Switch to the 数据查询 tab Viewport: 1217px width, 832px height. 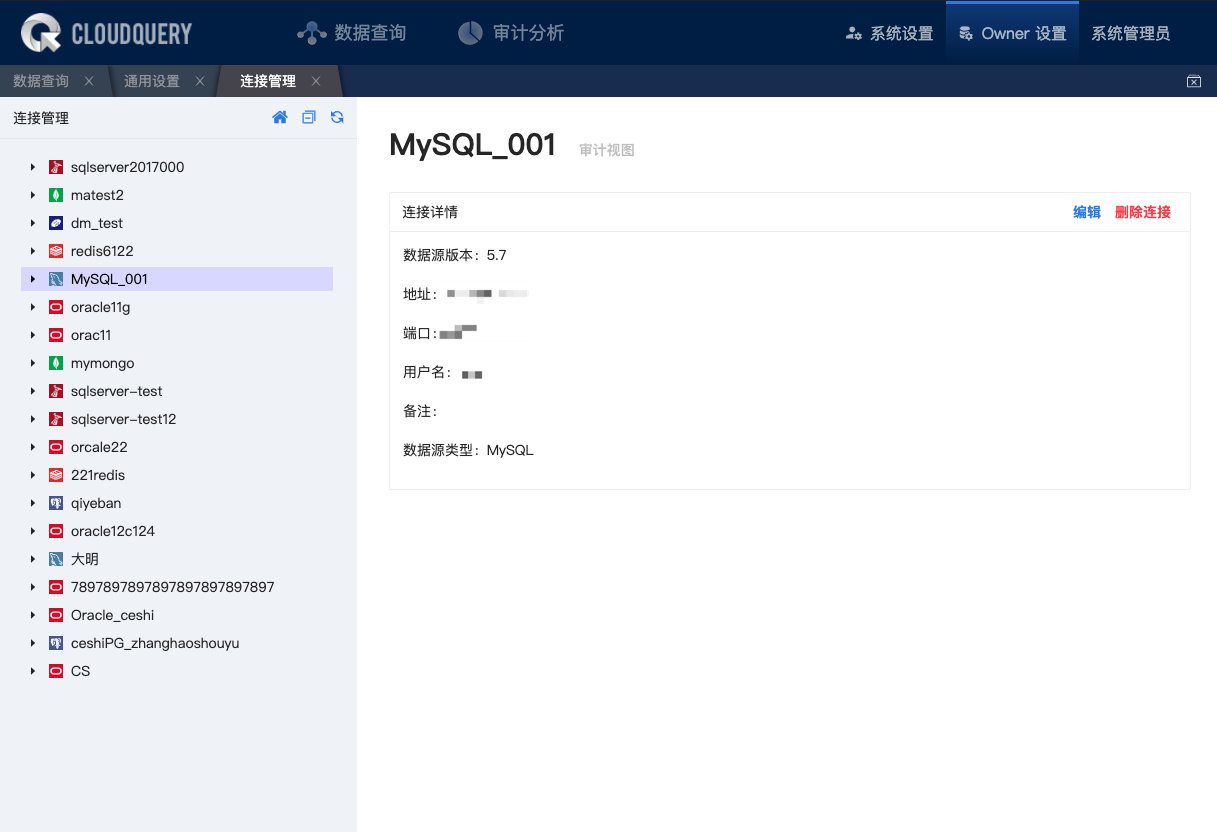41,81
